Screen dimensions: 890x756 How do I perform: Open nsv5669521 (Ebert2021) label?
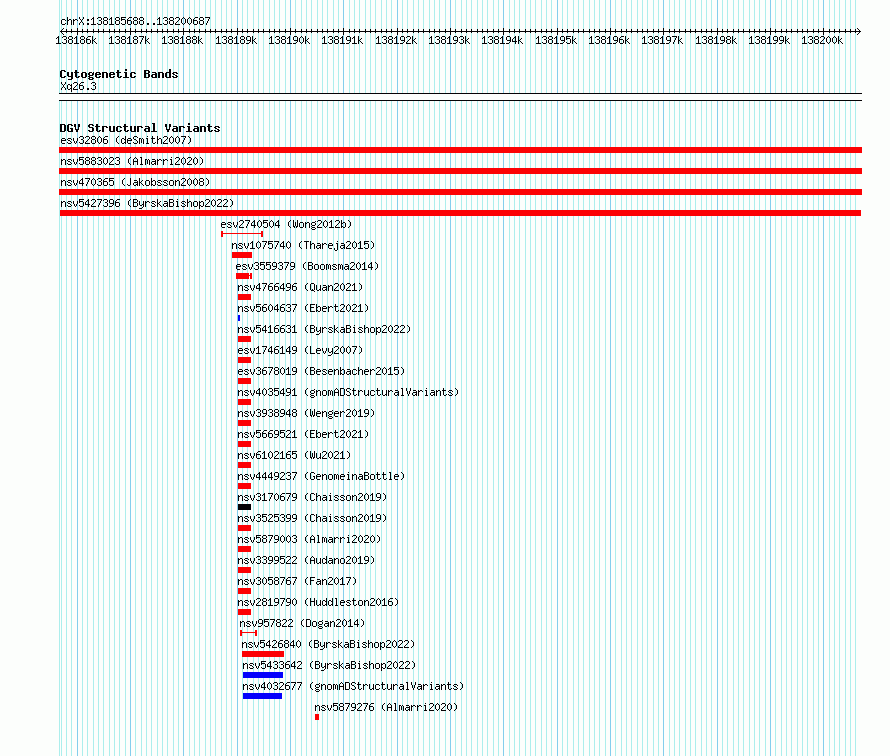[303, 434]
